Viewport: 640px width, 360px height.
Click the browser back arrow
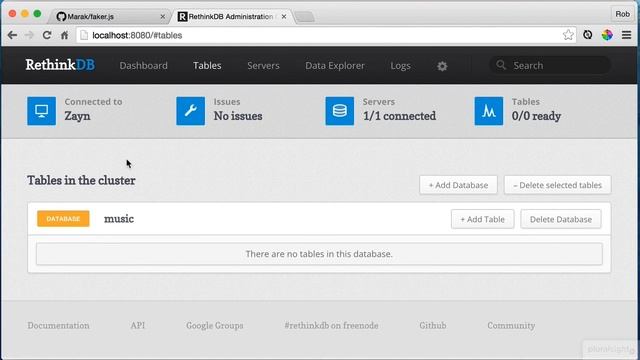pos(12,35)
